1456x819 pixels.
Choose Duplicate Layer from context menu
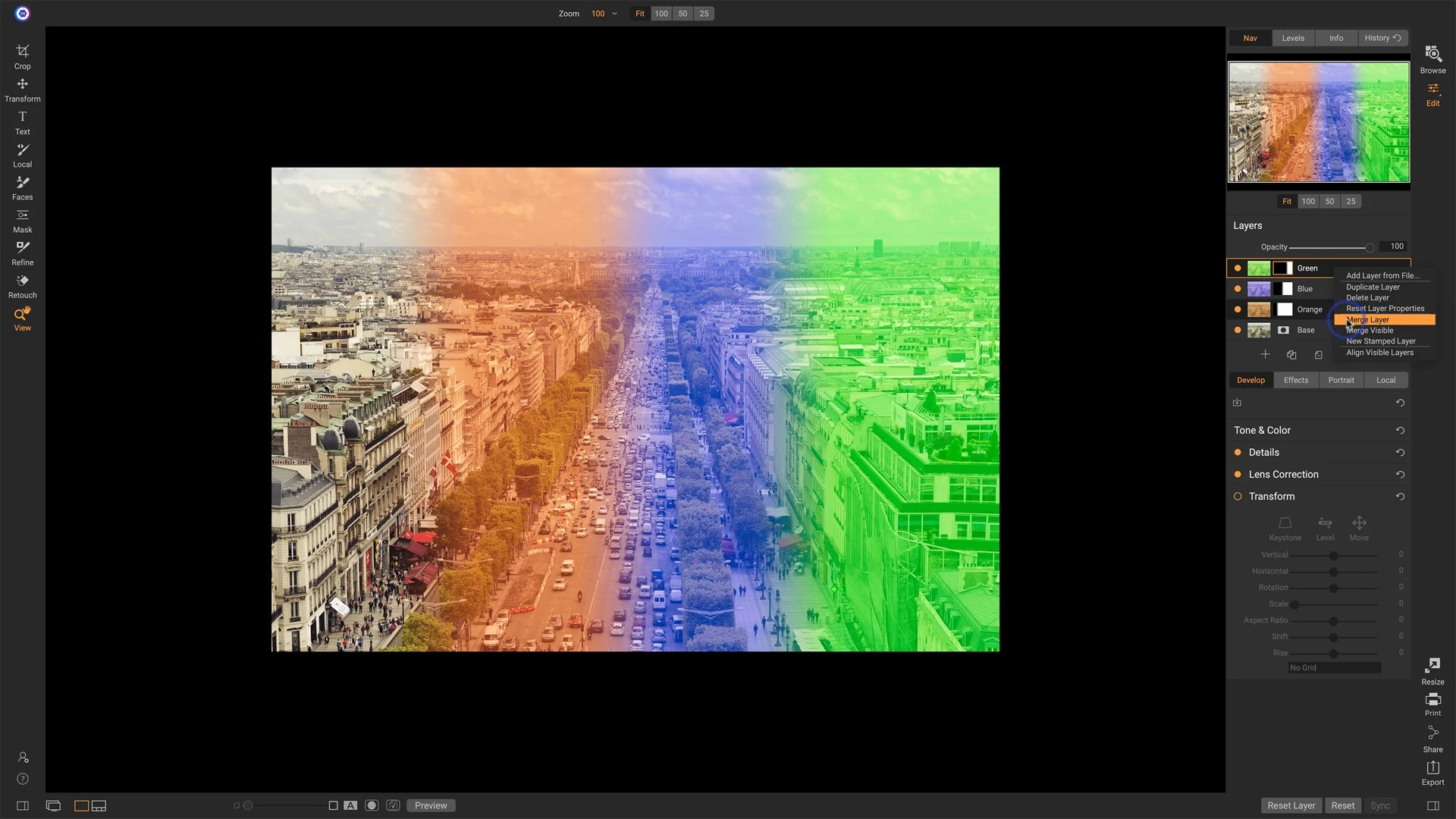(x=1373, y=287)
